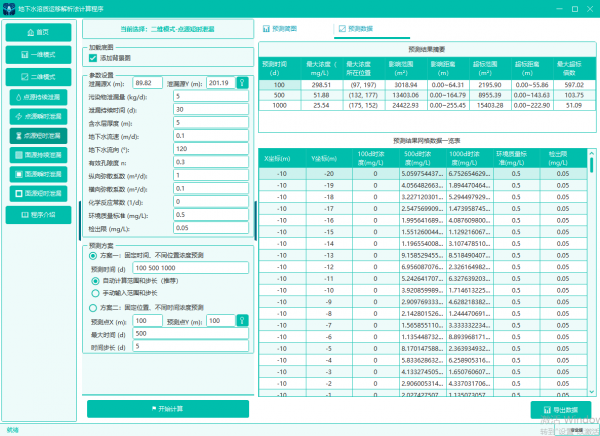Collapse the 二维模式 sidebar group
The image size is (600, 436).
click(x=40, y=76)
